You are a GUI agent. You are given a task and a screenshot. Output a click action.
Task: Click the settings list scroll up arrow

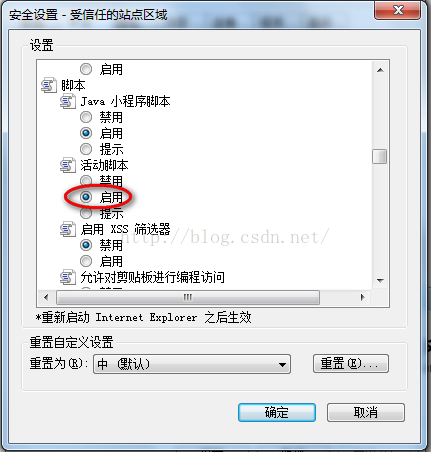point(380,70)
